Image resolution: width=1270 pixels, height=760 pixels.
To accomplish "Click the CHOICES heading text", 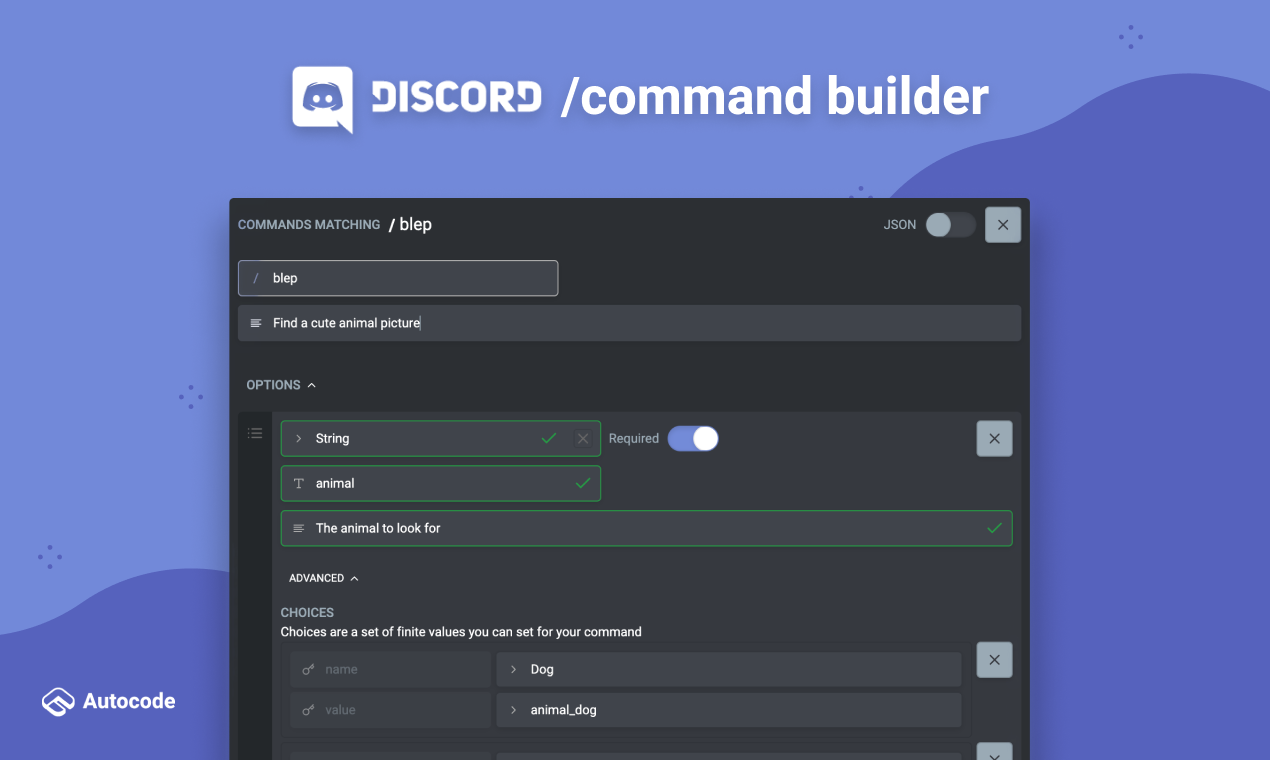I will click(307, 612).
